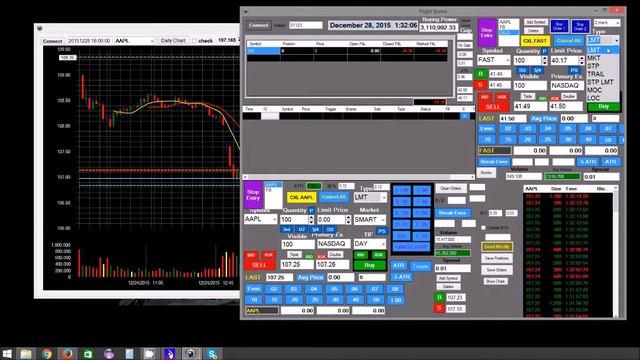
Task: Click the green Buy button for FAST
Action: tap(603, 107)
